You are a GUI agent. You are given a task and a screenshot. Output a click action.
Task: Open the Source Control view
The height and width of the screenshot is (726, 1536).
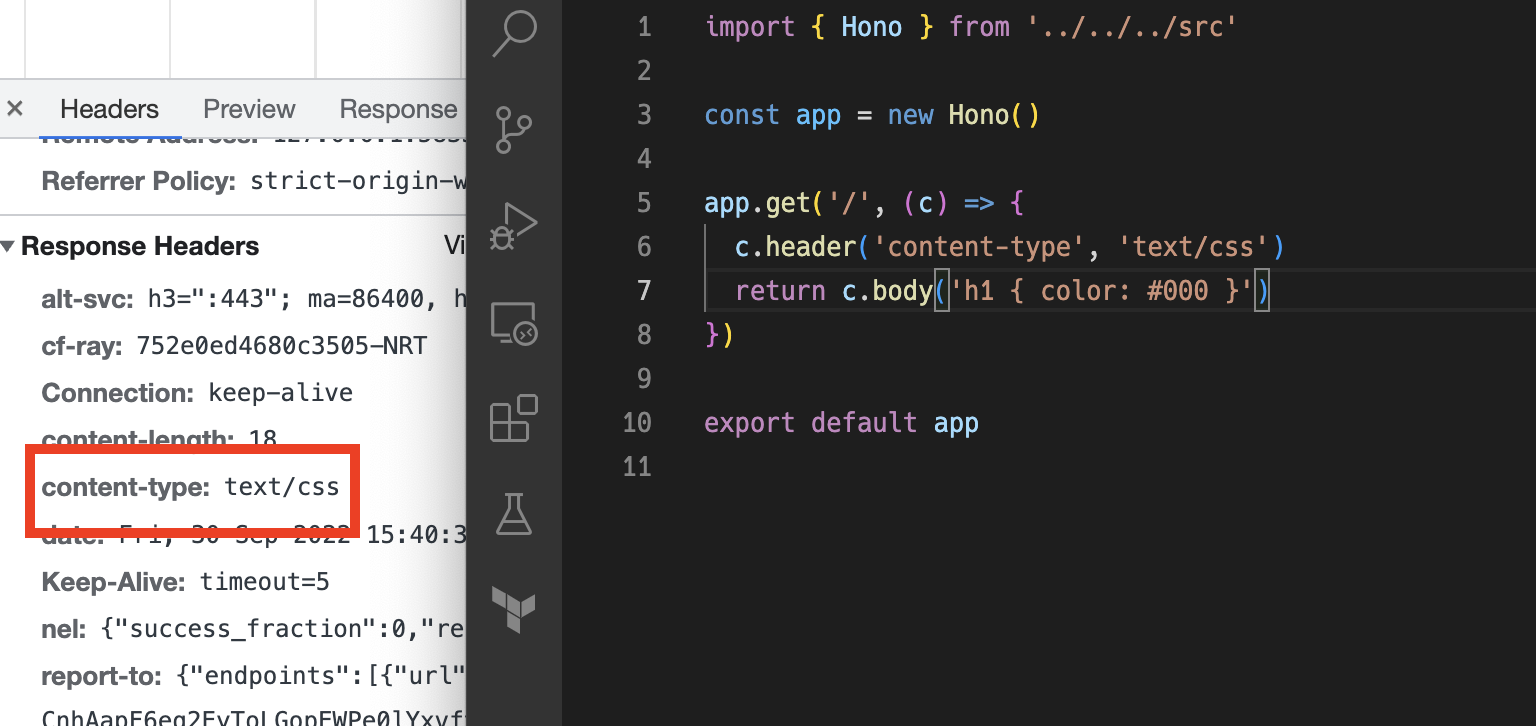(x=514, y=130)
